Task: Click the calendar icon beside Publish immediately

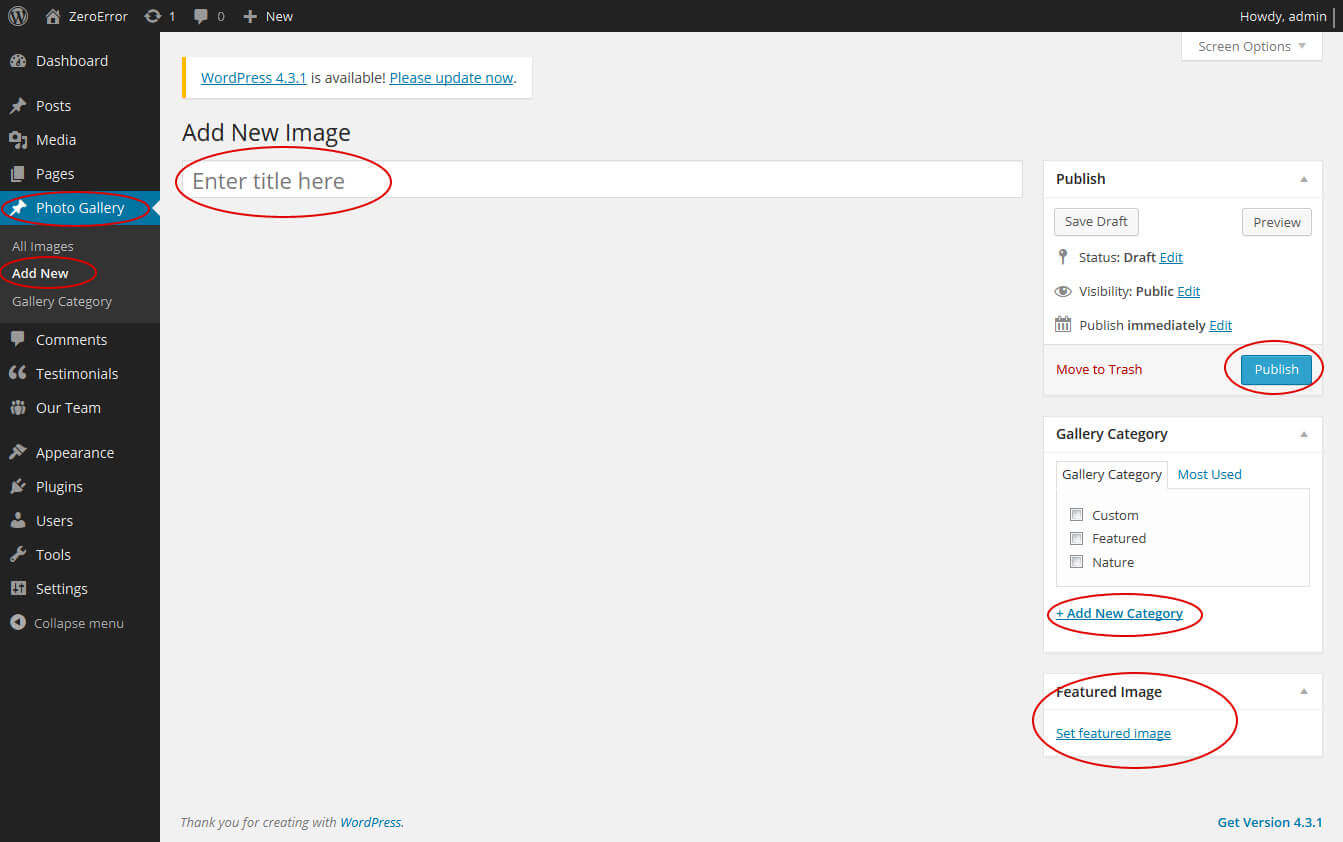Action: [x=1063, y=325]
